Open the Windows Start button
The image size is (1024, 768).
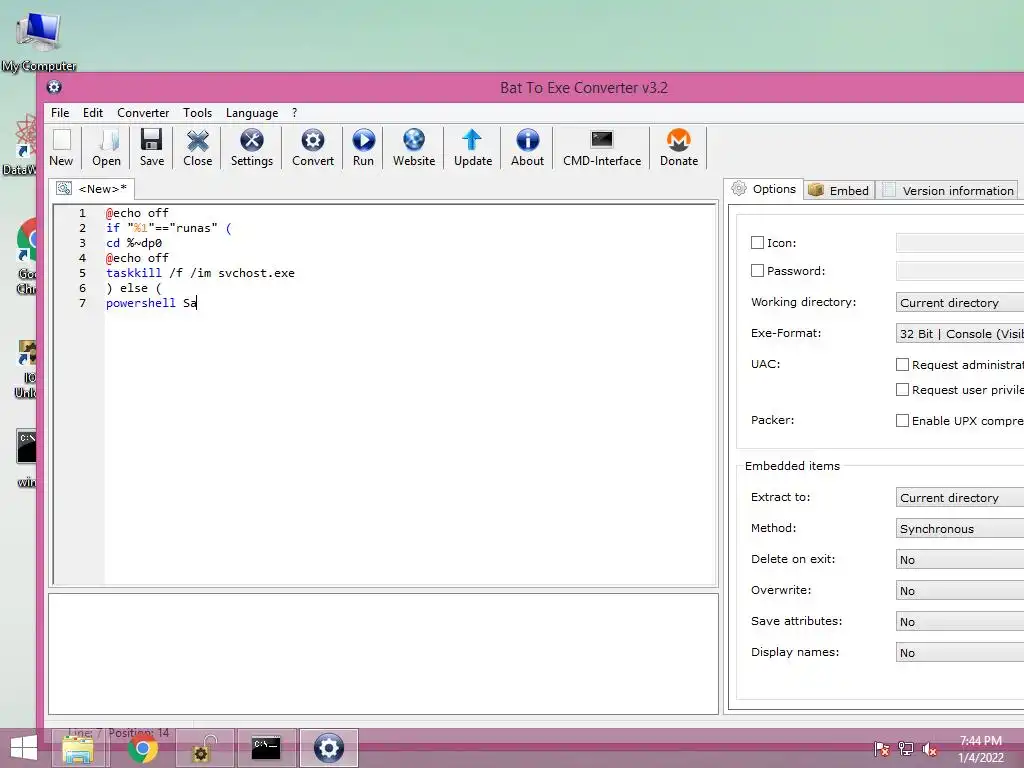(24, 748)
